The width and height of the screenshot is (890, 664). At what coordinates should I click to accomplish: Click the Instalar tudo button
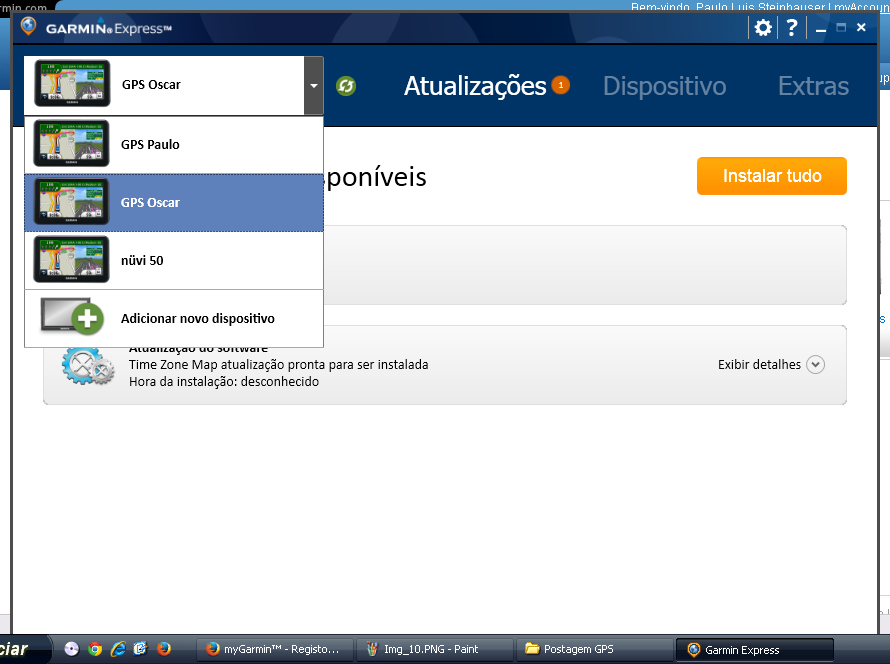772,176
